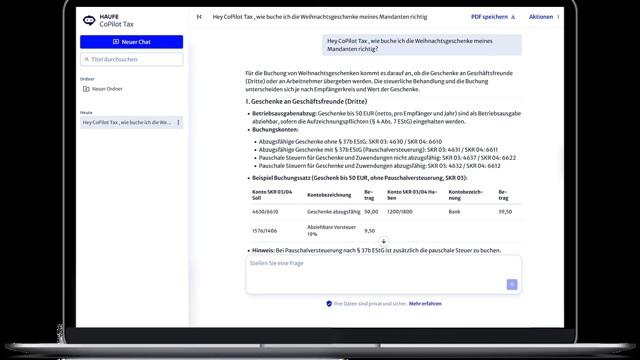The width and height of the screenshot is (640, 360).
Task: Focus the Stellen Sie eine Frage input
Action: [x=383, y=274]
